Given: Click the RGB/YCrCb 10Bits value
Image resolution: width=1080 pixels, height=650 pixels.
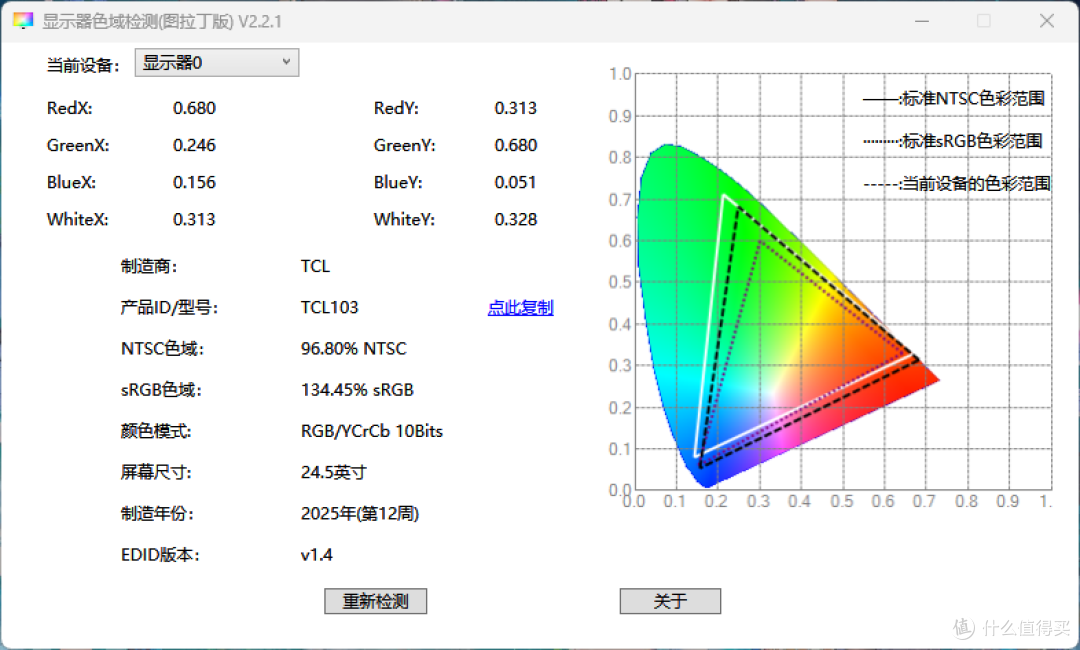Looking at the screenshot, I should 371,431.
